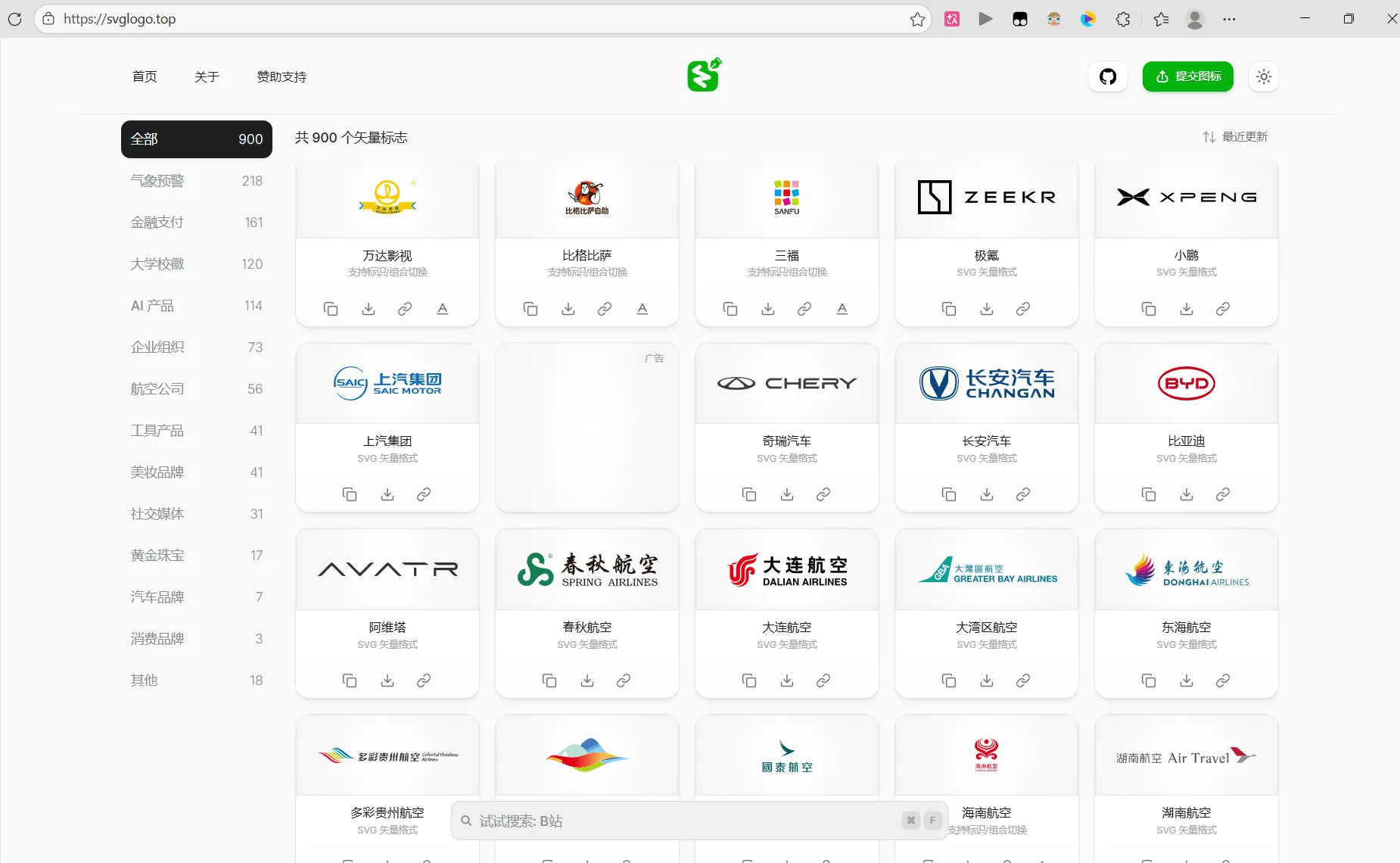Select the 金融支付 category

click(x=197, y=223)
